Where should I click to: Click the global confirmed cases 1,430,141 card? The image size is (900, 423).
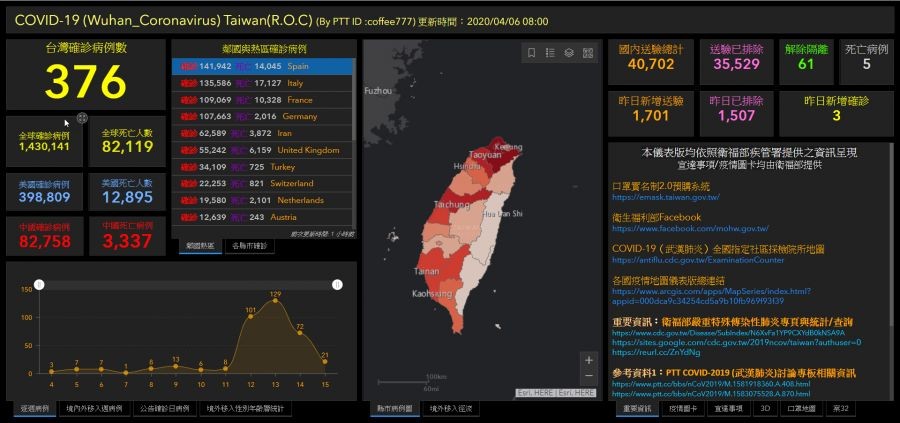[44, 142]
